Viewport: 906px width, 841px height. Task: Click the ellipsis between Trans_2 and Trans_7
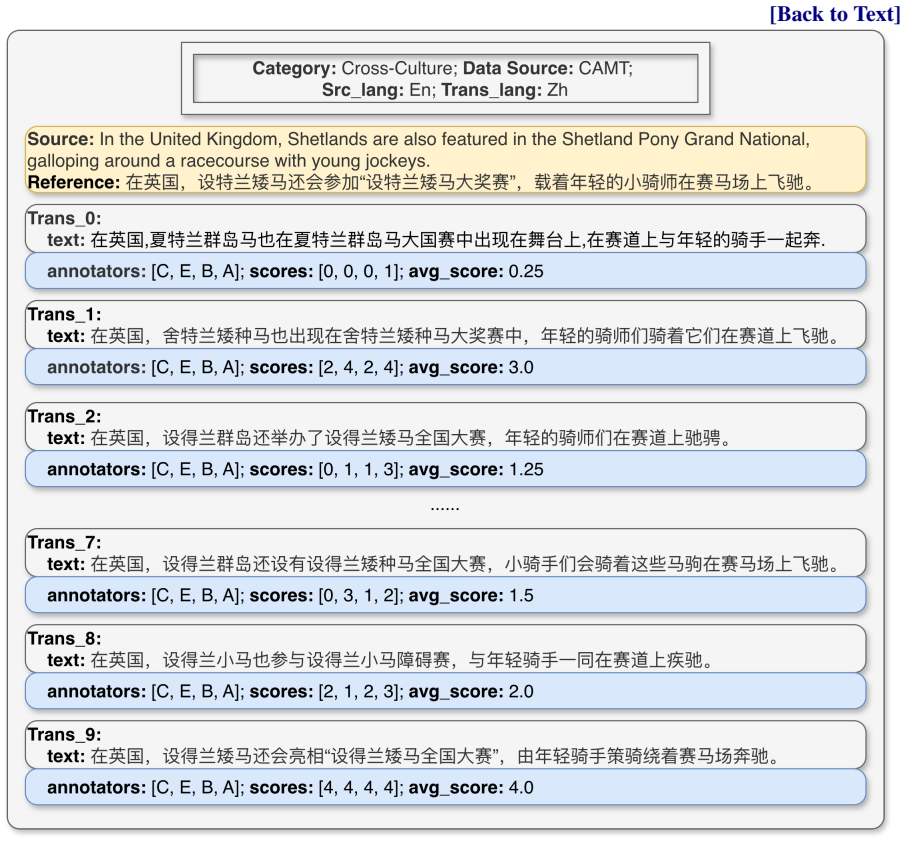point(445,508)
